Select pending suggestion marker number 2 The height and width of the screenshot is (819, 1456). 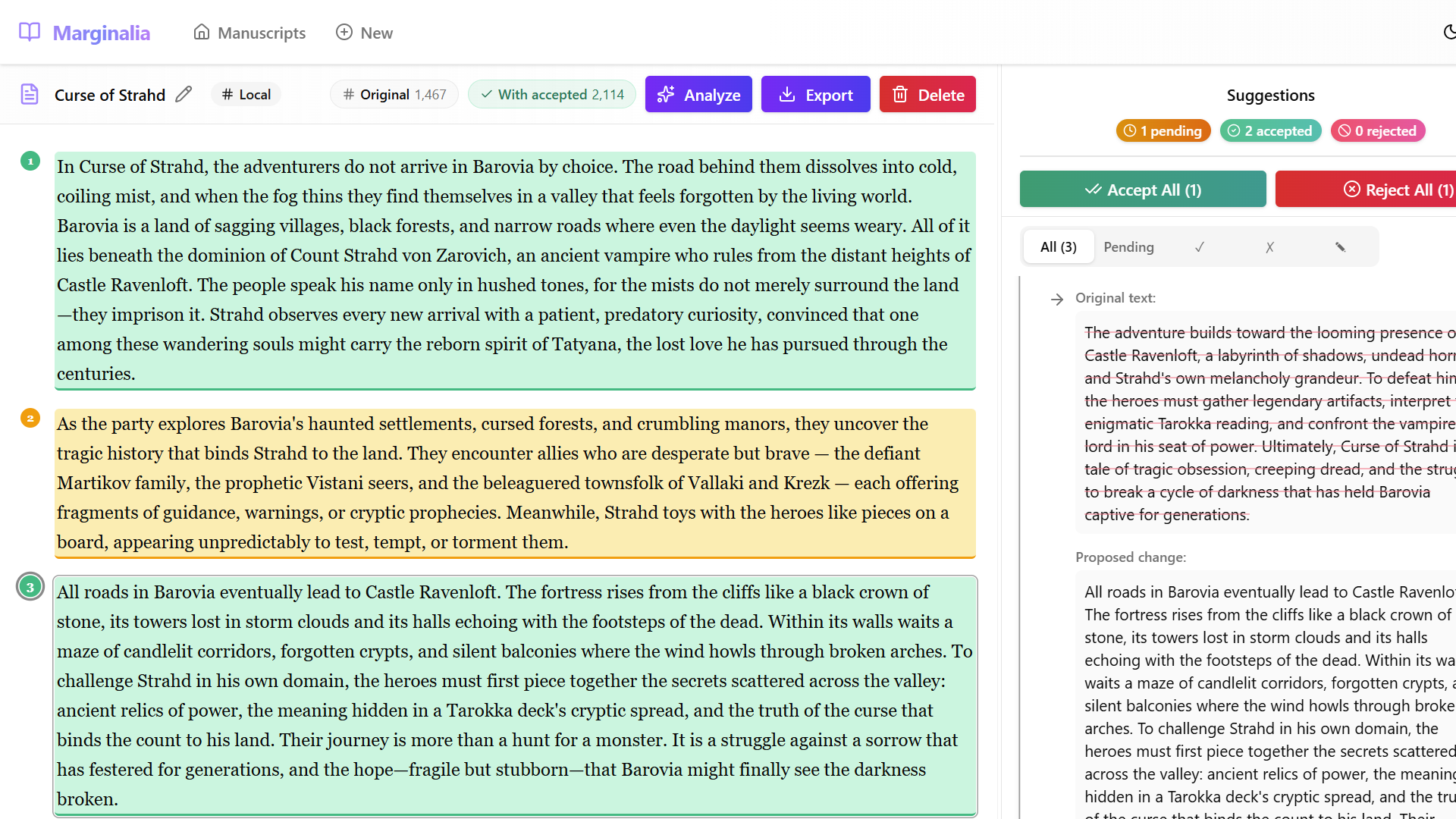tap(30, 418)
